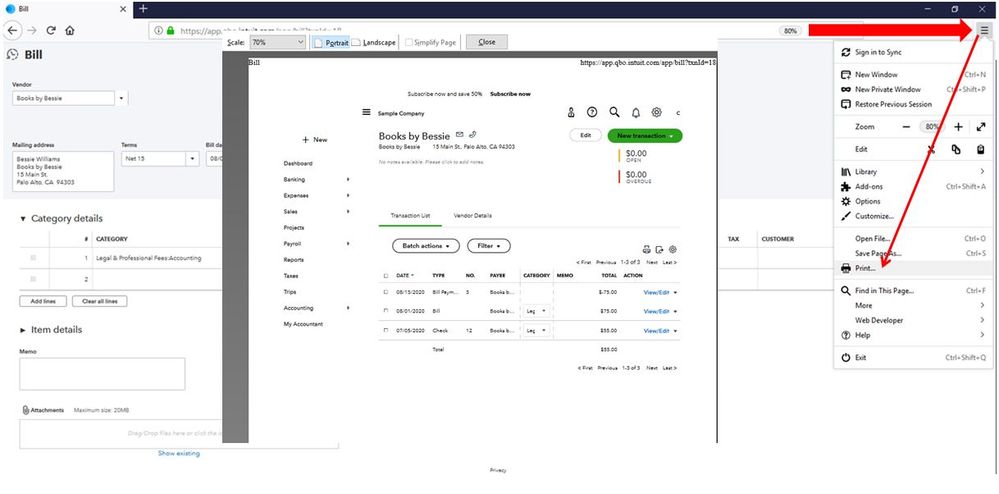Image resolution: width=999 pixels, height=494 pixels.
Task: Expand the Item details section
Action: click(x=23, y=330)
